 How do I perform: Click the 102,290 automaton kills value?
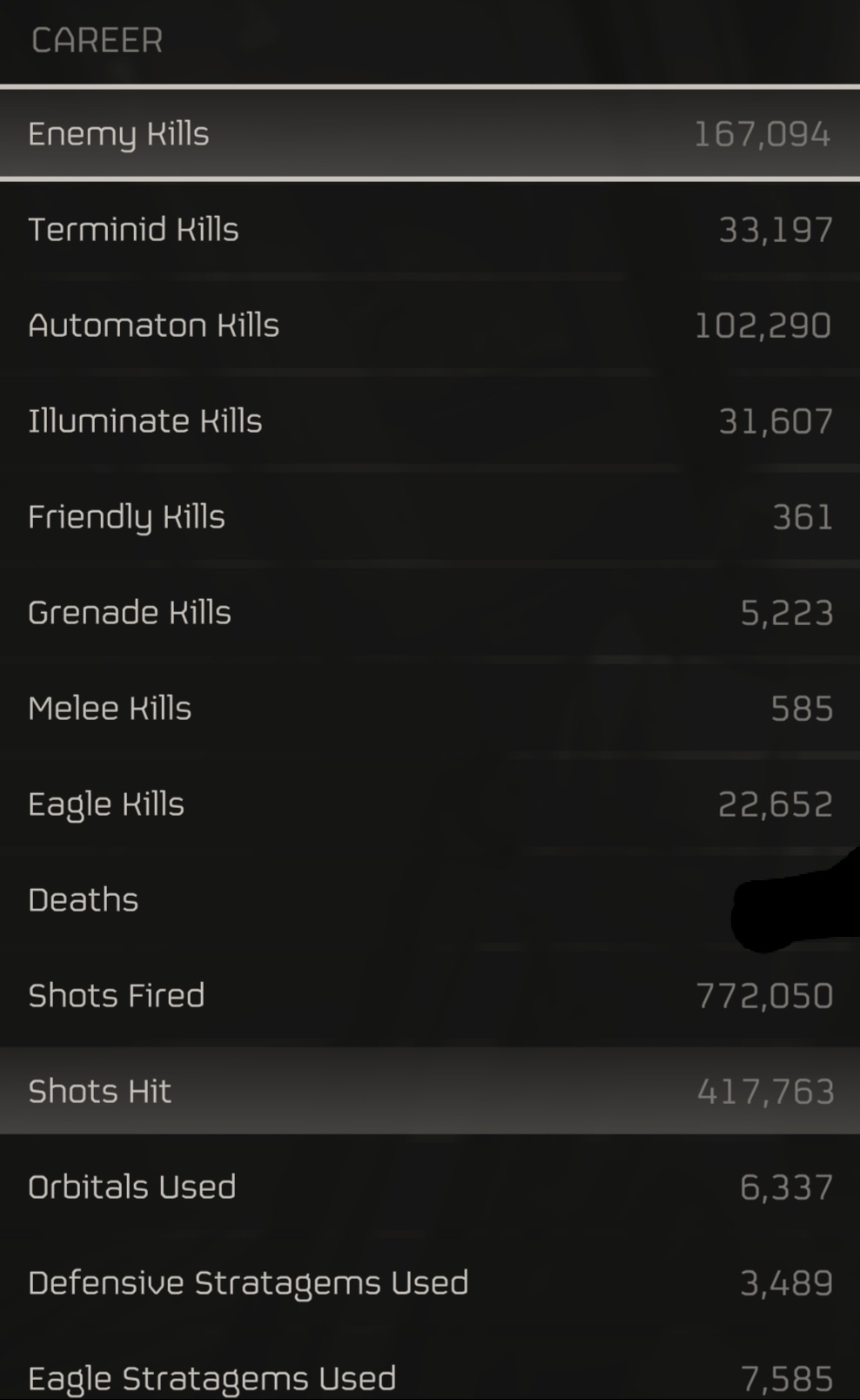763,326
